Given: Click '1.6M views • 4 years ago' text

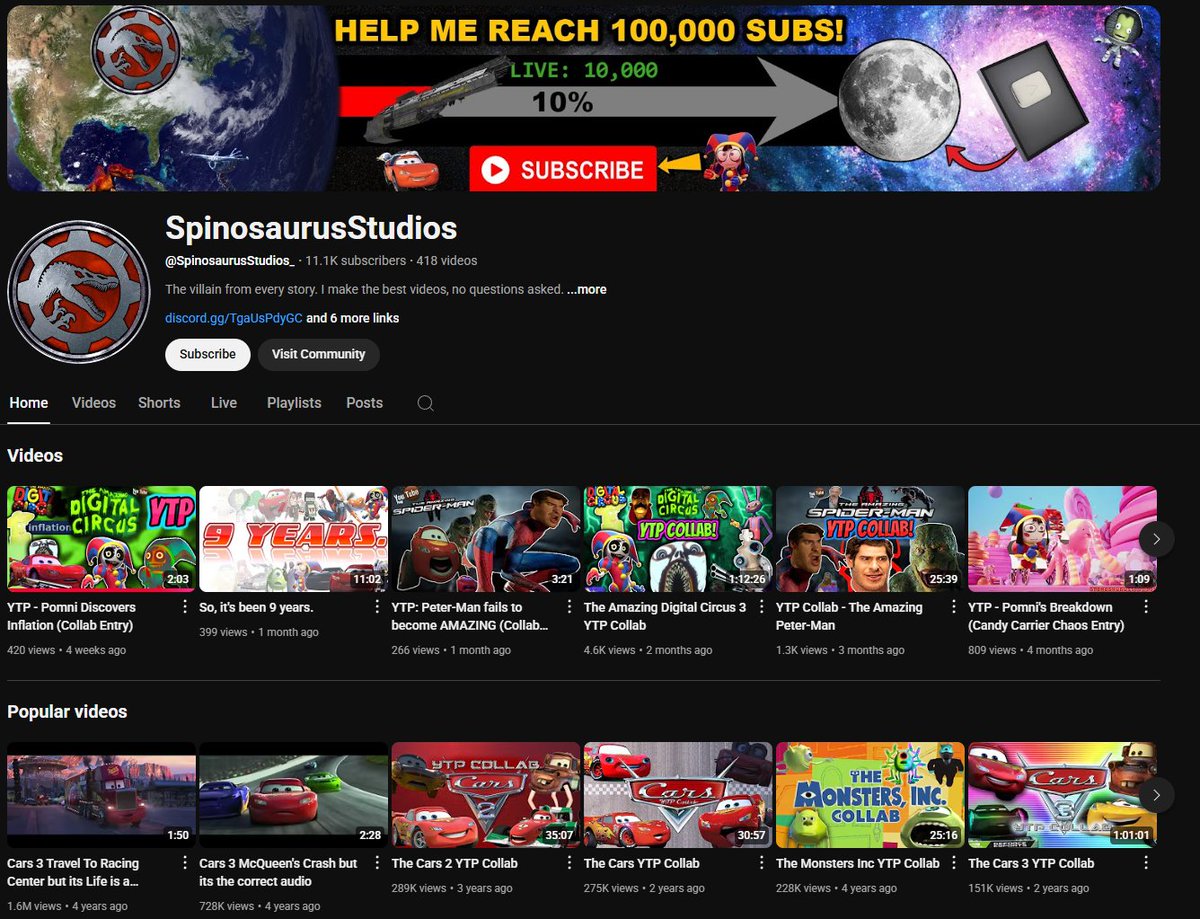Looking at the screenshot, I should click(x=67, y=906).
